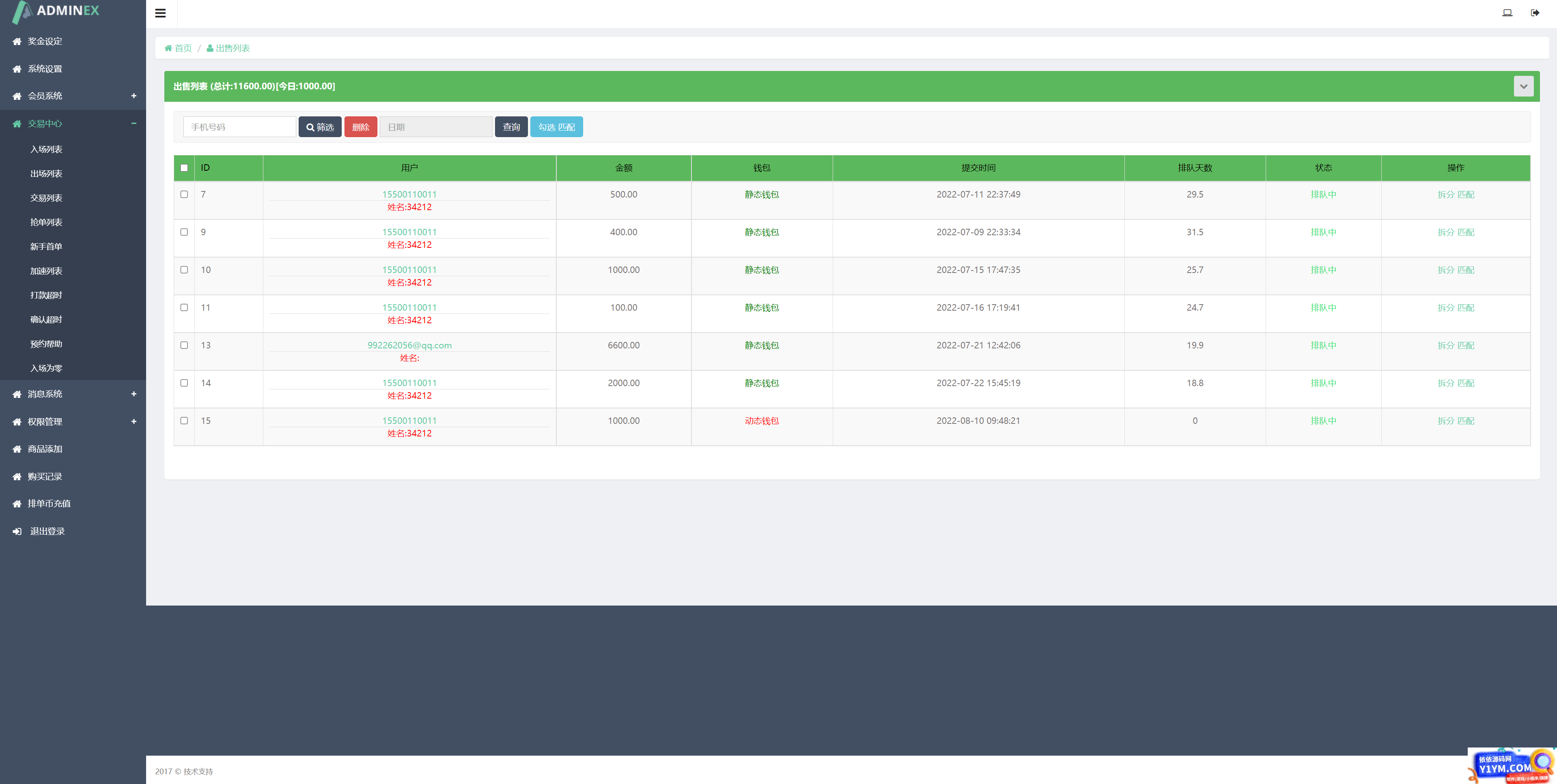This screenshot has width=1557, height=784.
Task: Expand 权限管理 with its plus sign
Action: point(134,421)
